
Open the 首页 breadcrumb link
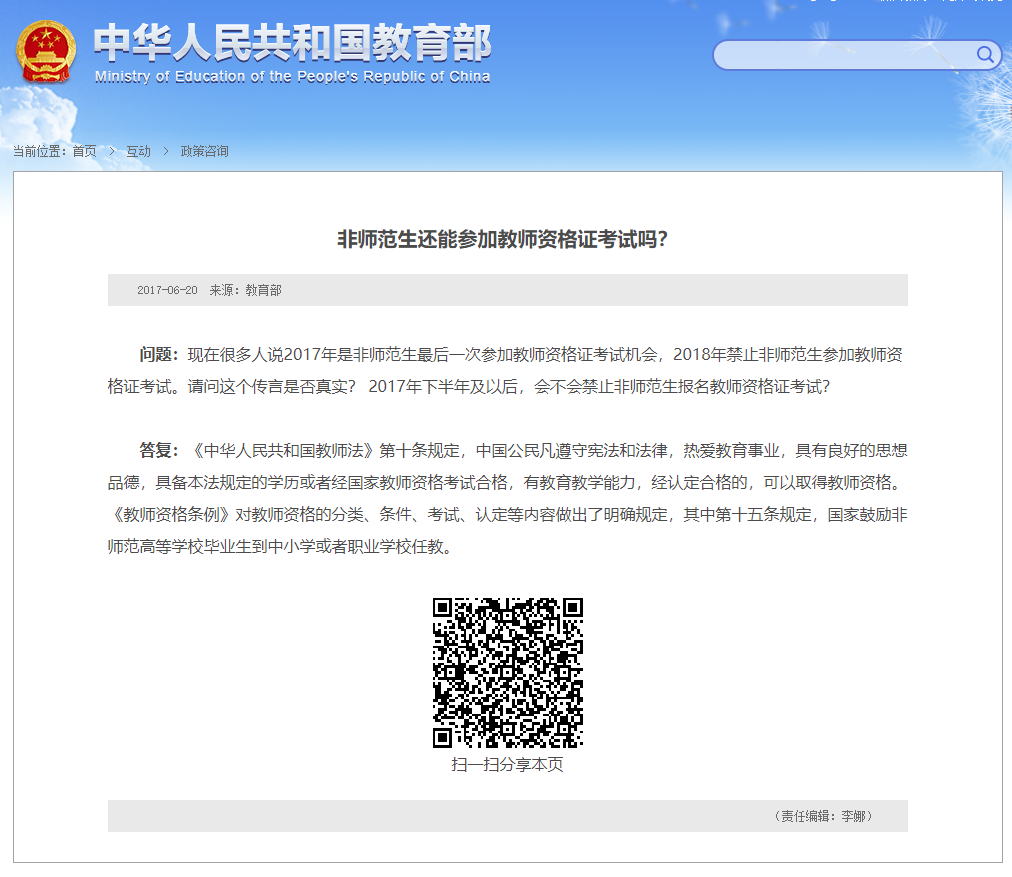tap(85, 150)
